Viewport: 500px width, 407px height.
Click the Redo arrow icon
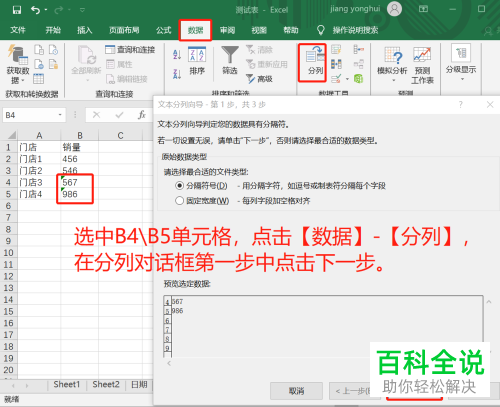pos(59,10)
